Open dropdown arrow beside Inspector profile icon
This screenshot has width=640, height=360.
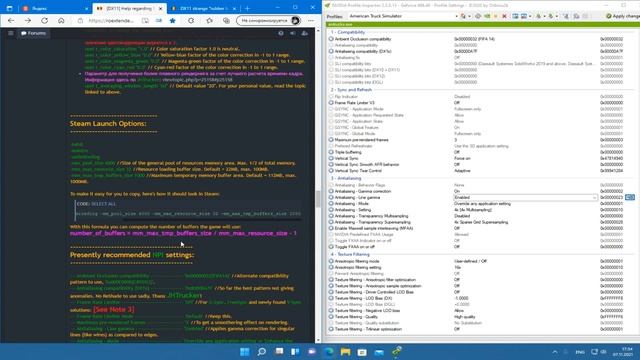pos(469,16)
